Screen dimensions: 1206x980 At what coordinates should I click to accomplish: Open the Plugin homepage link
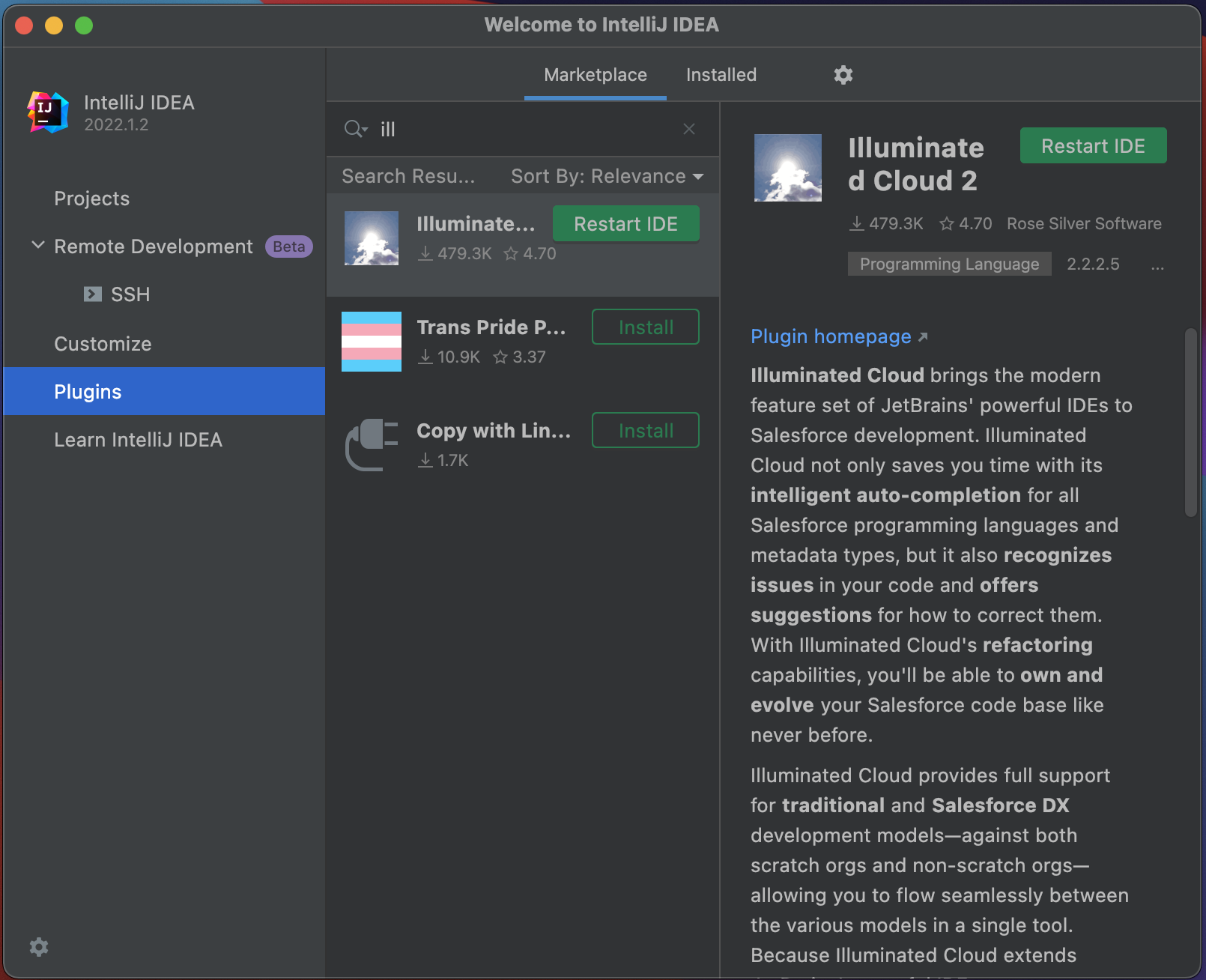(x=831, y=336)
